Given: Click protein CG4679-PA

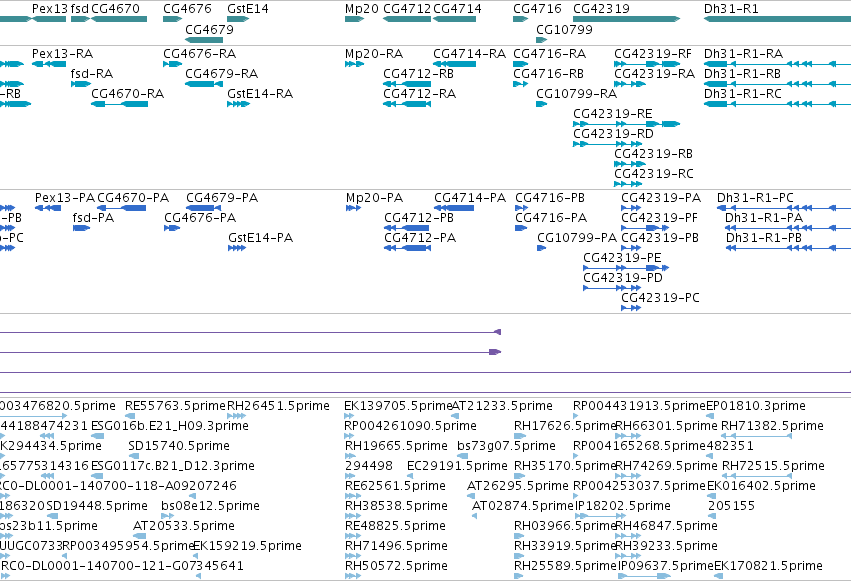Looking at the screenshot, I should [204, 208].
